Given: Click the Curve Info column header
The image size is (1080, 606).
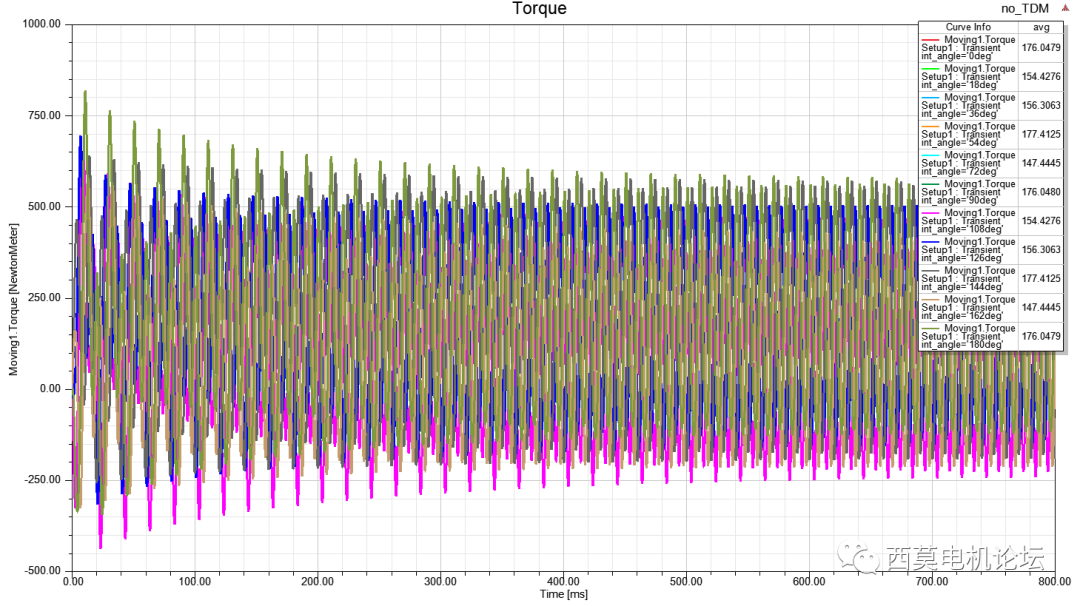Looking at the screenshot, I should click(968, 26).
